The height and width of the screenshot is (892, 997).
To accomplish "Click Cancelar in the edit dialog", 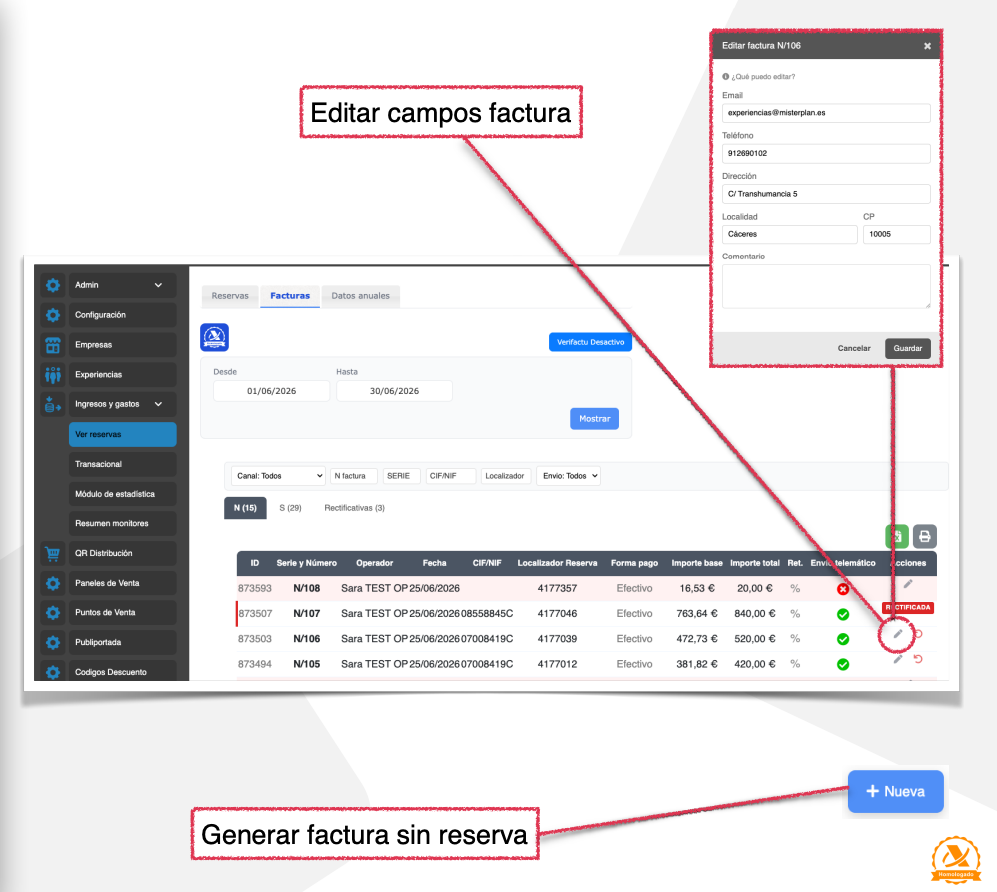I will pyautogui.click(x=854, y=348).
